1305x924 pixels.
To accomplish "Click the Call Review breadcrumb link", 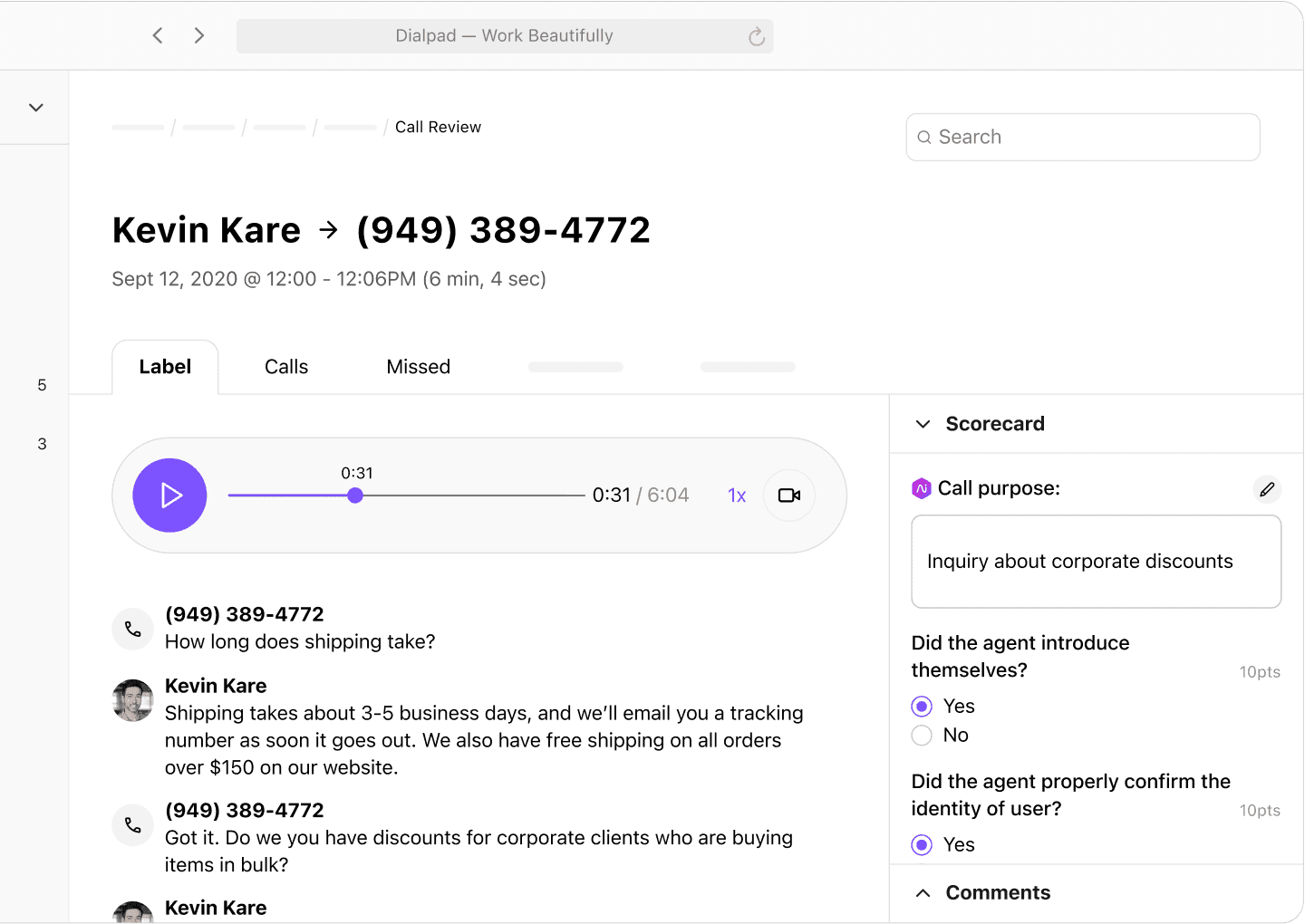I will tap(438, 127).
